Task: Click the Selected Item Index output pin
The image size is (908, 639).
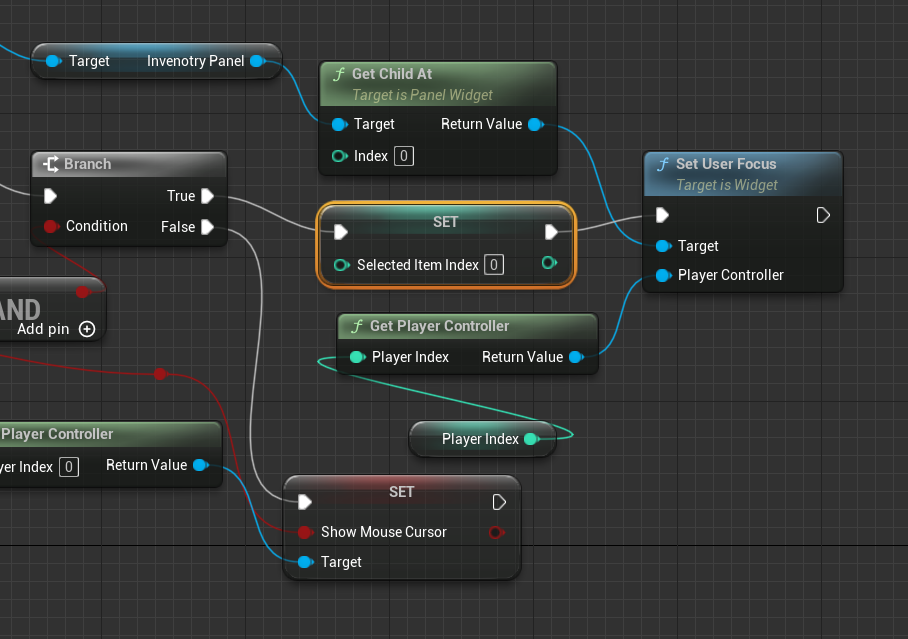Action: [x=549, y=263]
